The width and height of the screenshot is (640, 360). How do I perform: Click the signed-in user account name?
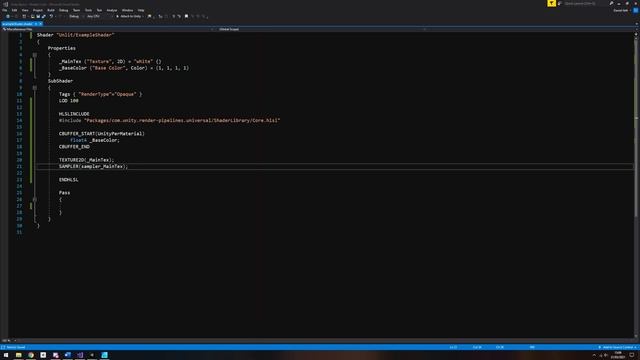621,11
